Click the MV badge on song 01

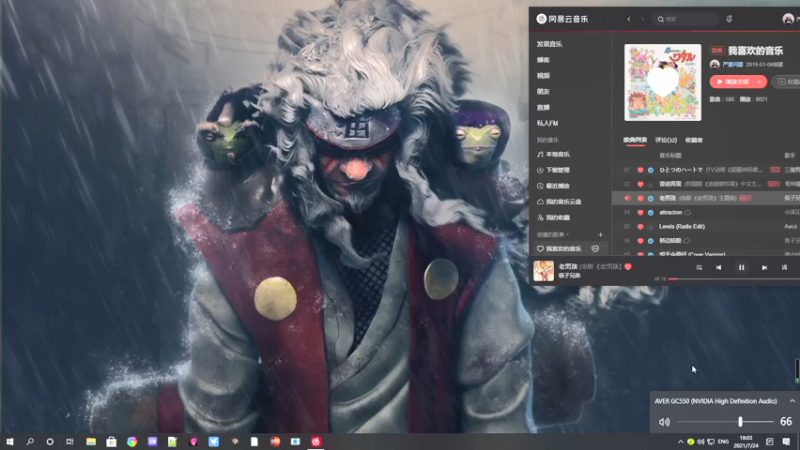tap(774, 170)
